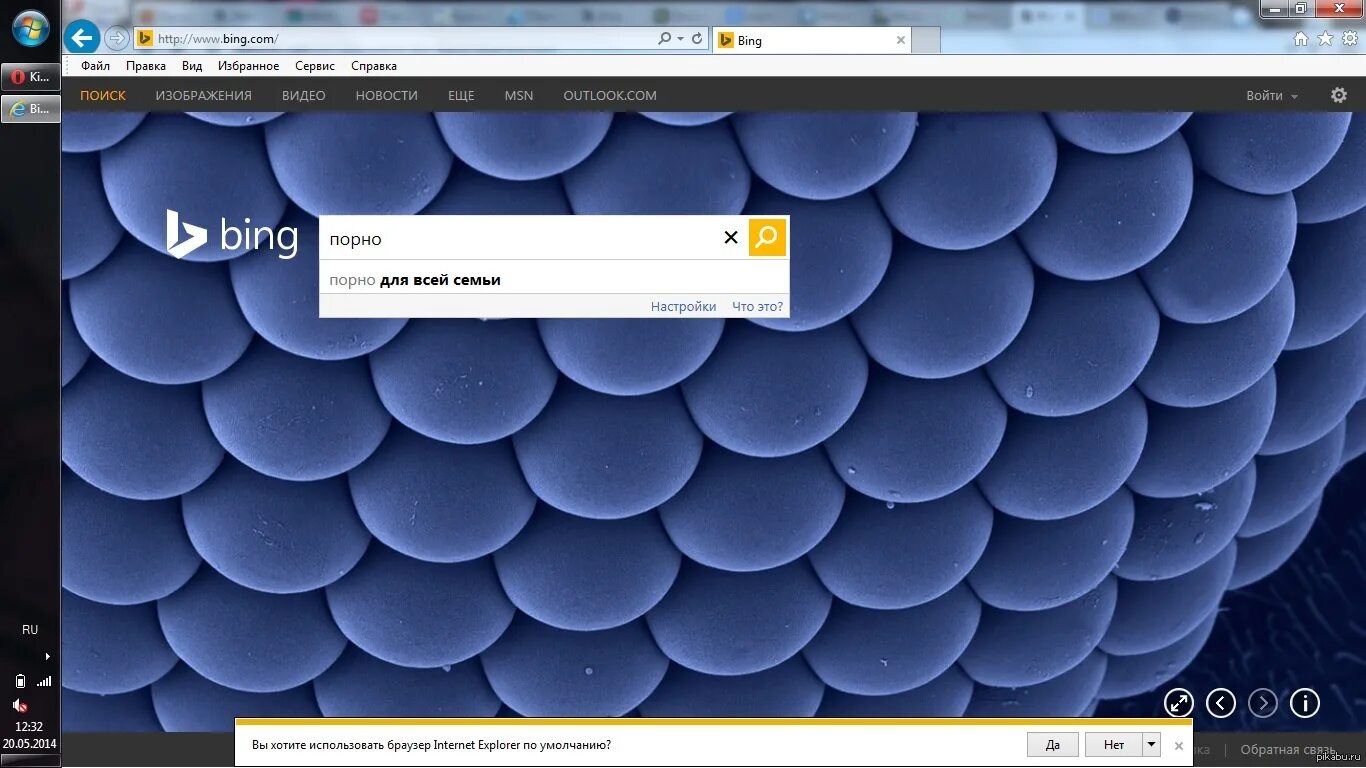This screenshot has width=1366, height=768.
Task: Show hidden tray icons arrow
Action: pyautogui.click(x=47, y=656)
